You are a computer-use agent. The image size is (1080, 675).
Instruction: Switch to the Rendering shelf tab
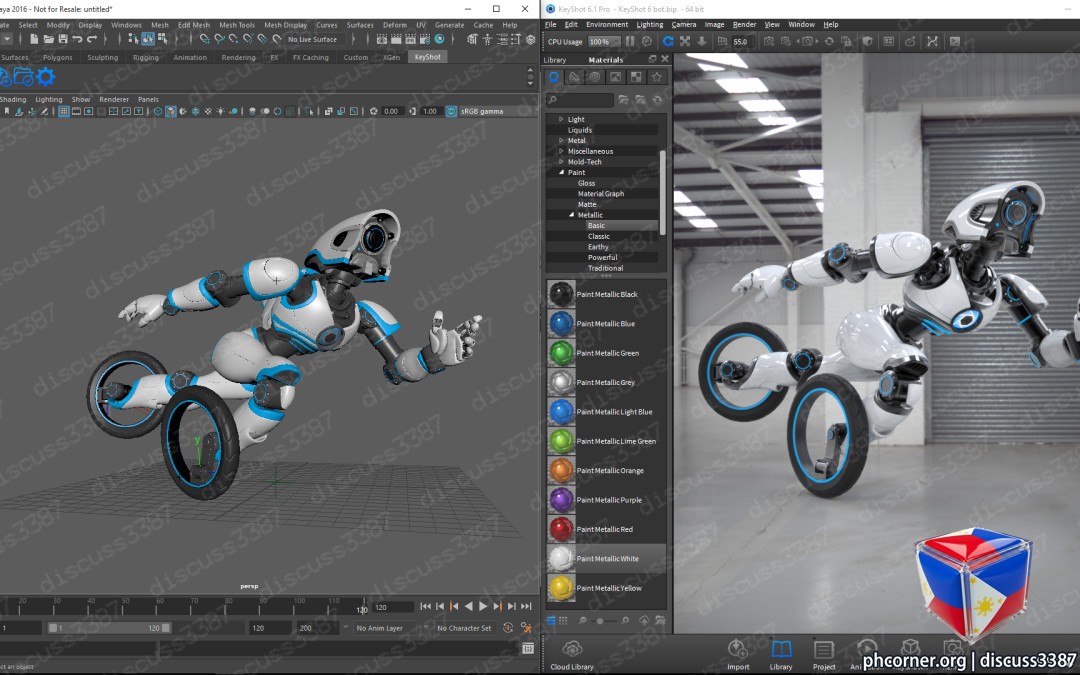coord(238,57)
